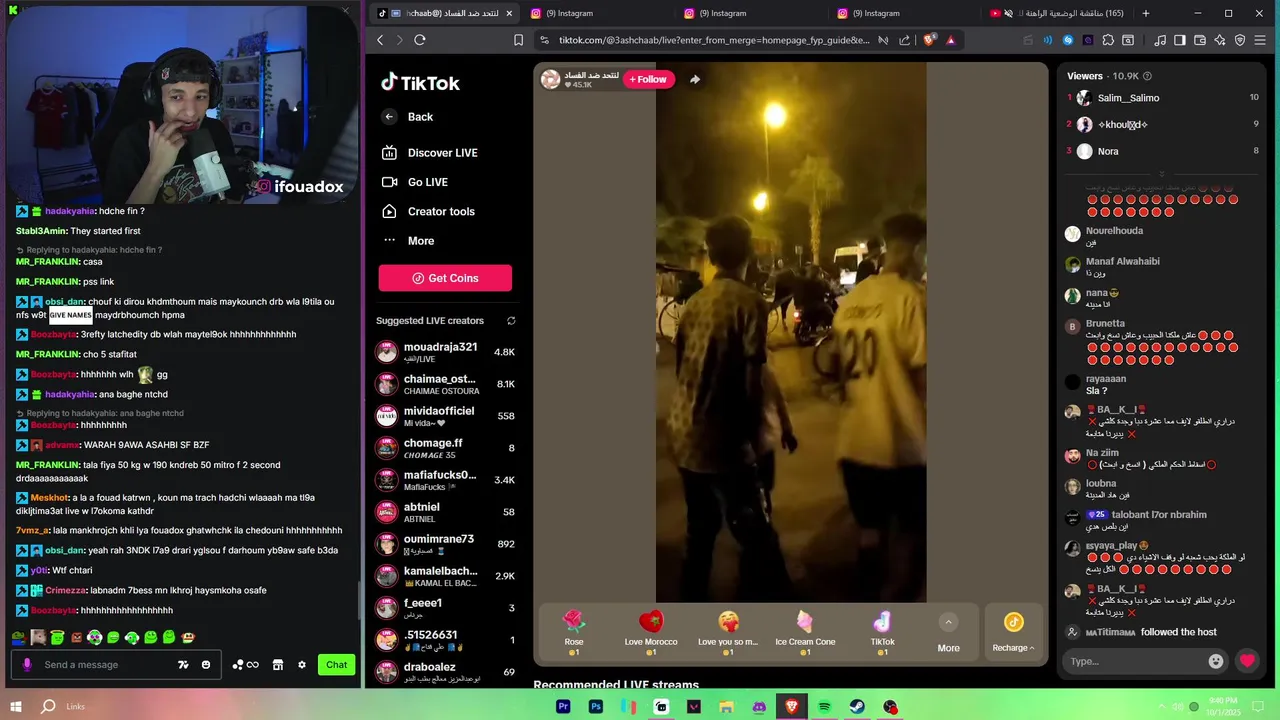Open Spotify from the taskbar
This screenshot has width=1280, height=720.
tap(824, 707)
